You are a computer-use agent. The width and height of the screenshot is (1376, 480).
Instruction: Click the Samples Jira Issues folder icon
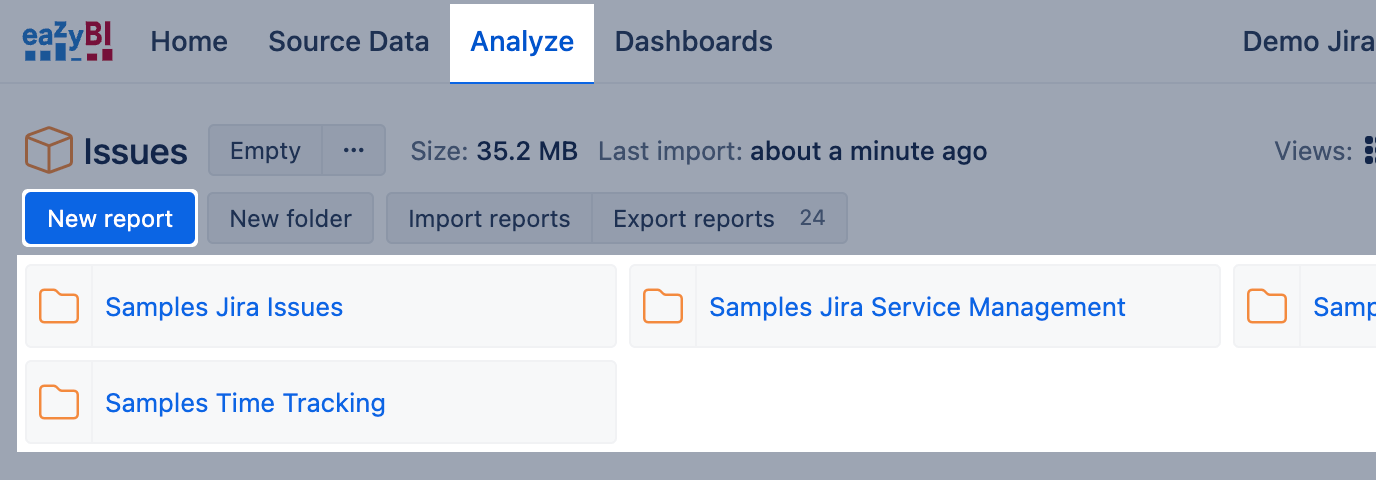pos(59,306)
